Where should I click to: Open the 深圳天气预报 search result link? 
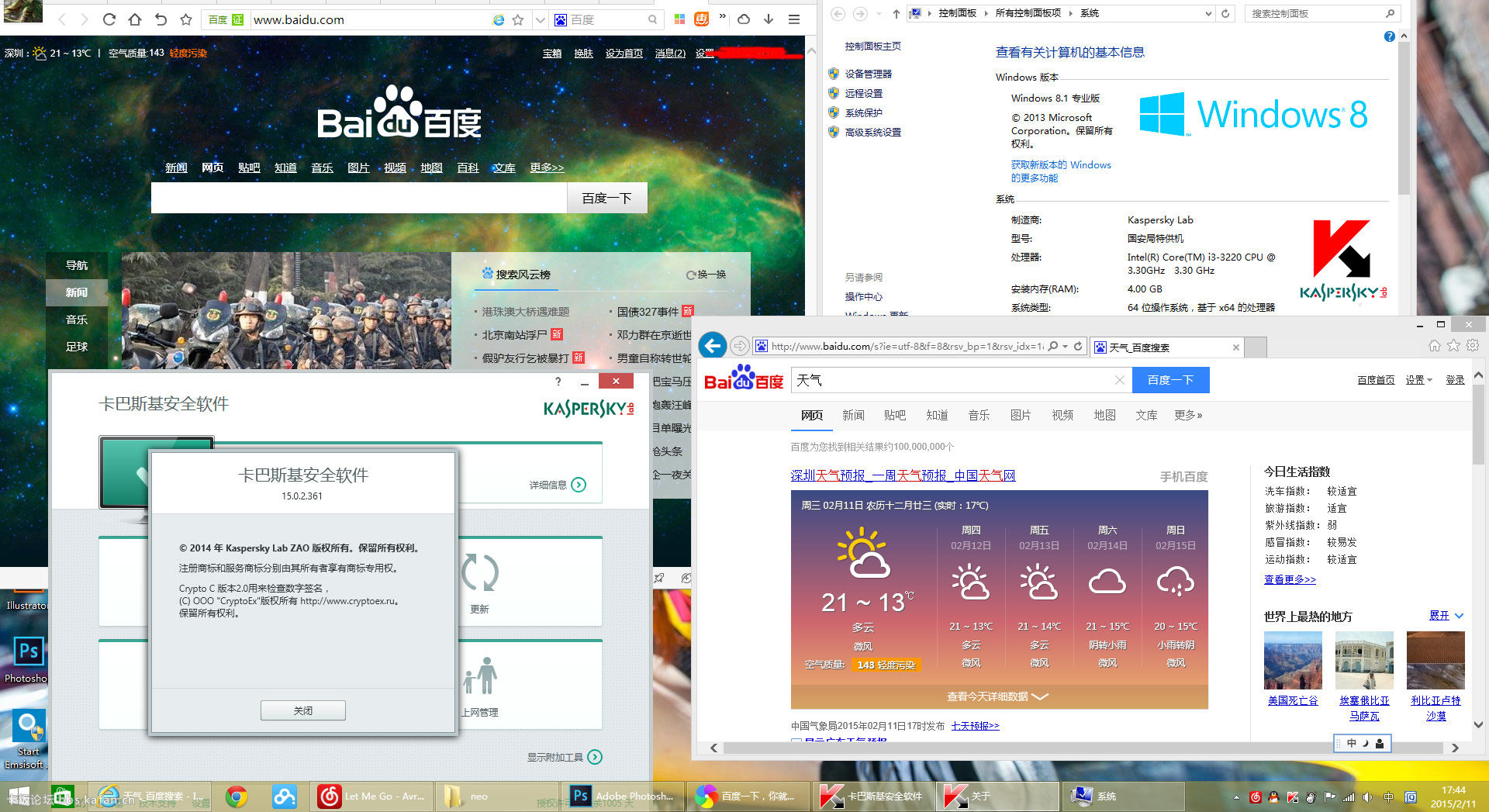[x=903, y=475]
